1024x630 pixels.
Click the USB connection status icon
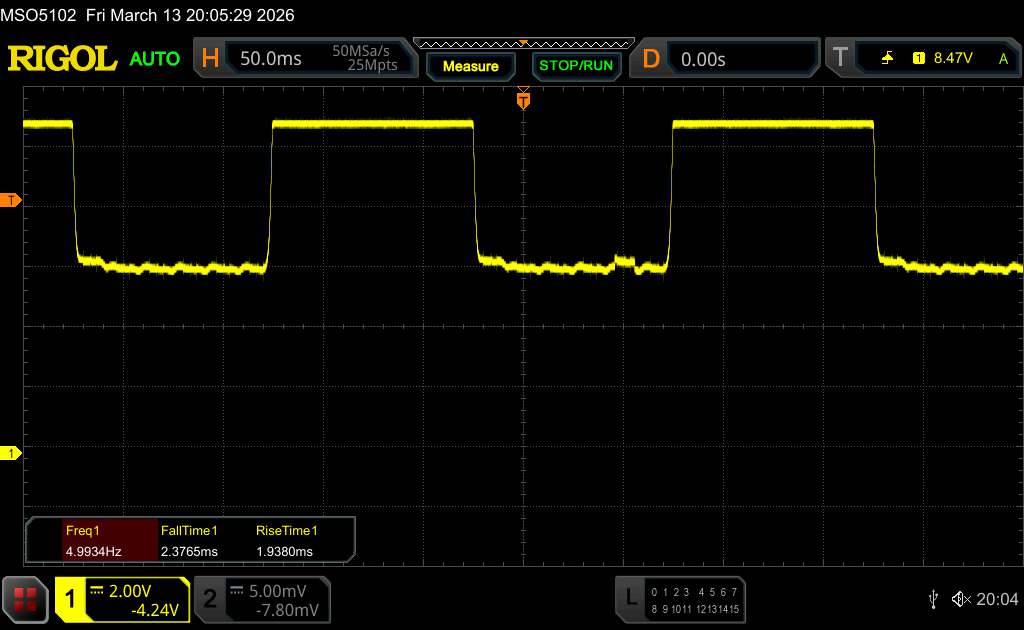(x=933, y=598)
